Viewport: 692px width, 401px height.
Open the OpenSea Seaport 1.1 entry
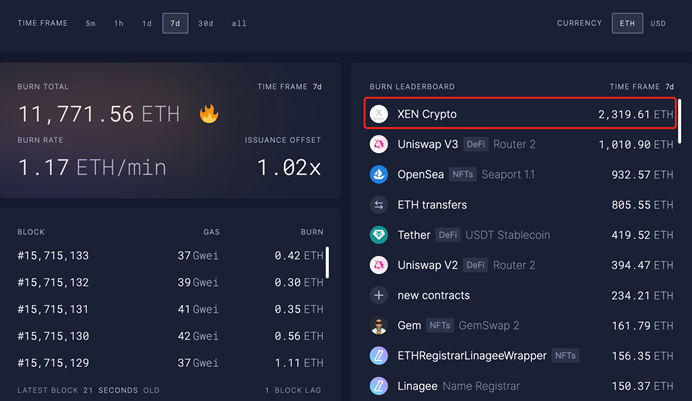[x=521, y=175]
